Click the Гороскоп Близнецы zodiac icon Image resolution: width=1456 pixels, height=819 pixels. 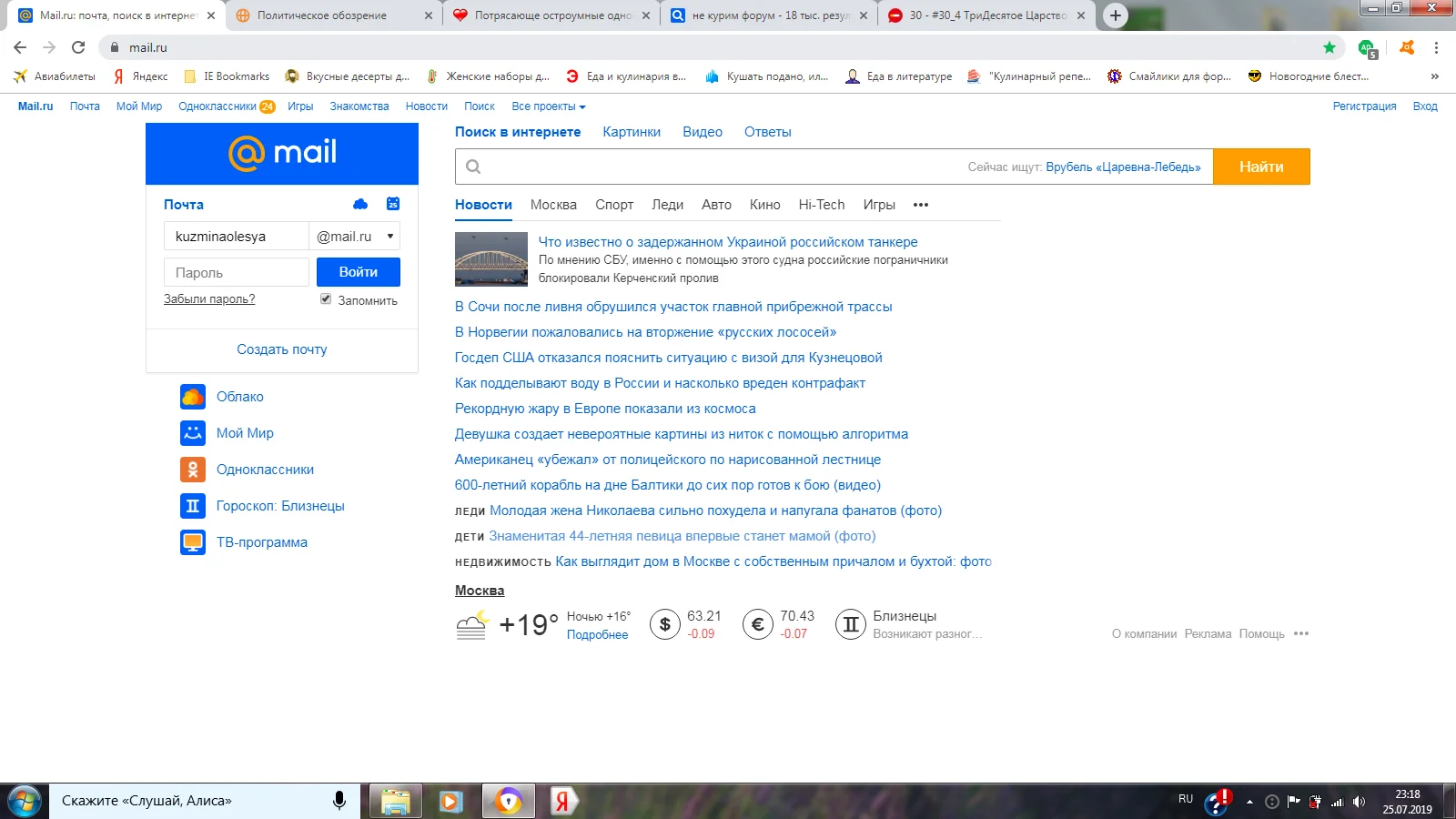point(193,506)
